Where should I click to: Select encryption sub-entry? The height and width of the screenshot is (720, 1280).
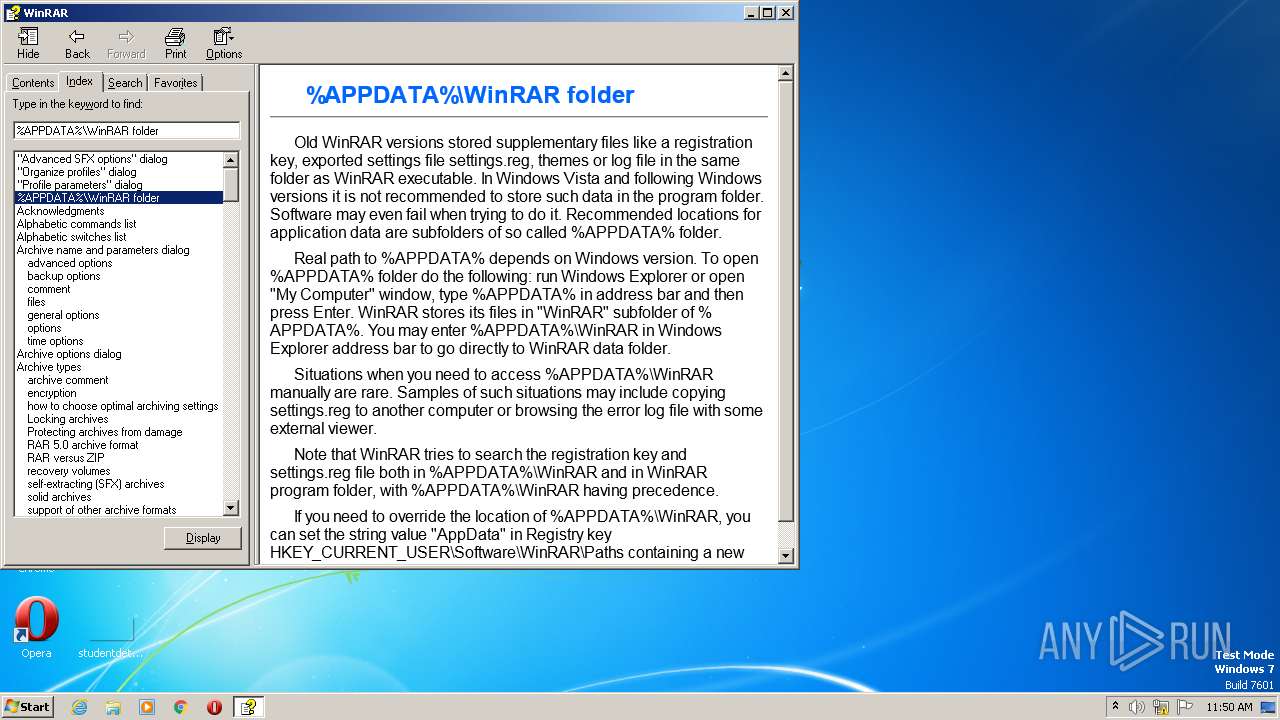coord(52,393)
